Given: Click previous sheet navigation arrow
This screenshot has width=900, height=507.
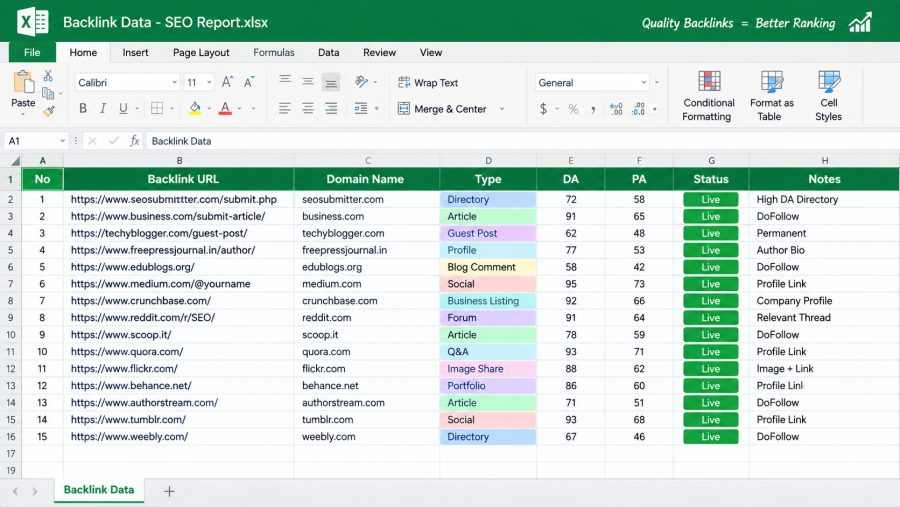Looking at the screenshot, I should point(15,491).
